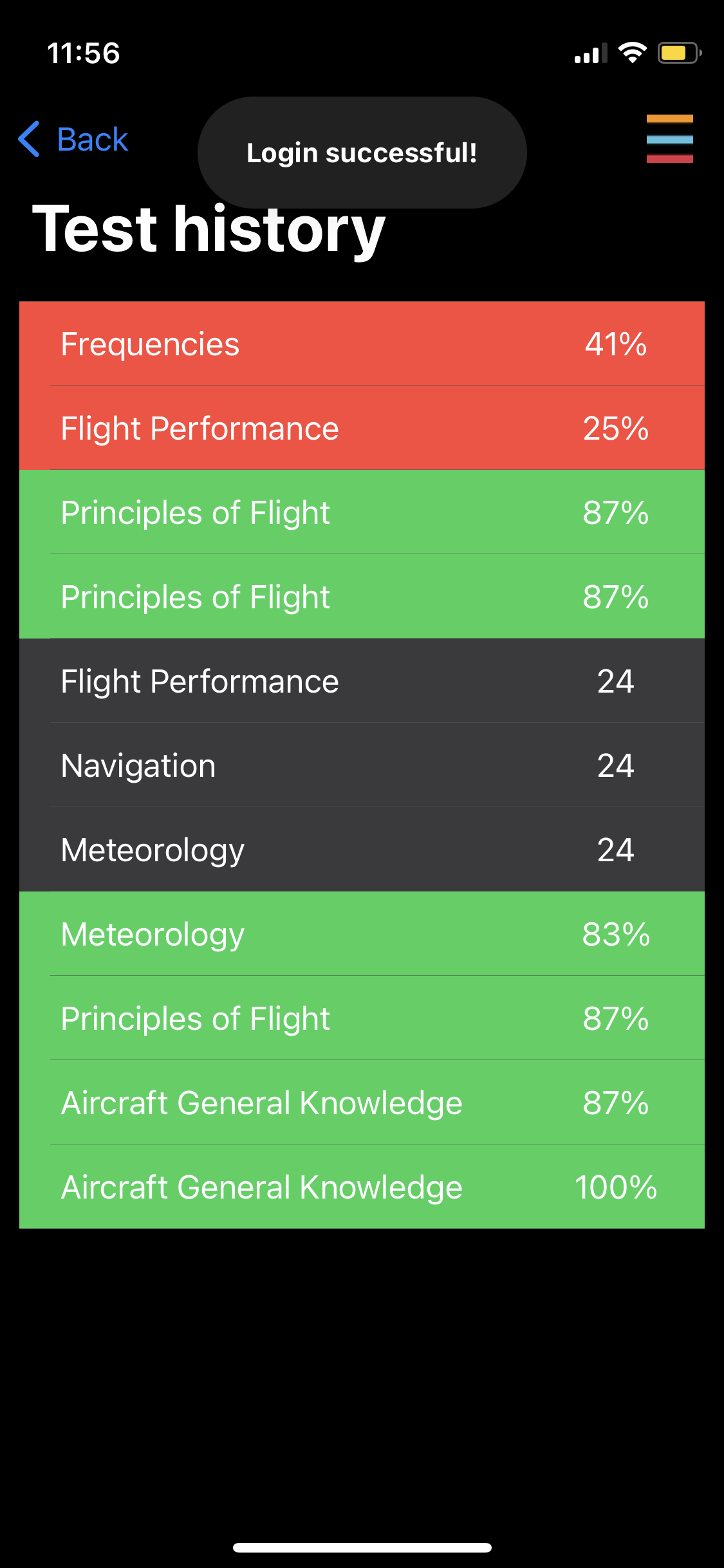Tap the 100% score value
Screen dimensions: 724x1568
pyautogui.click(x=615, y=1187)
